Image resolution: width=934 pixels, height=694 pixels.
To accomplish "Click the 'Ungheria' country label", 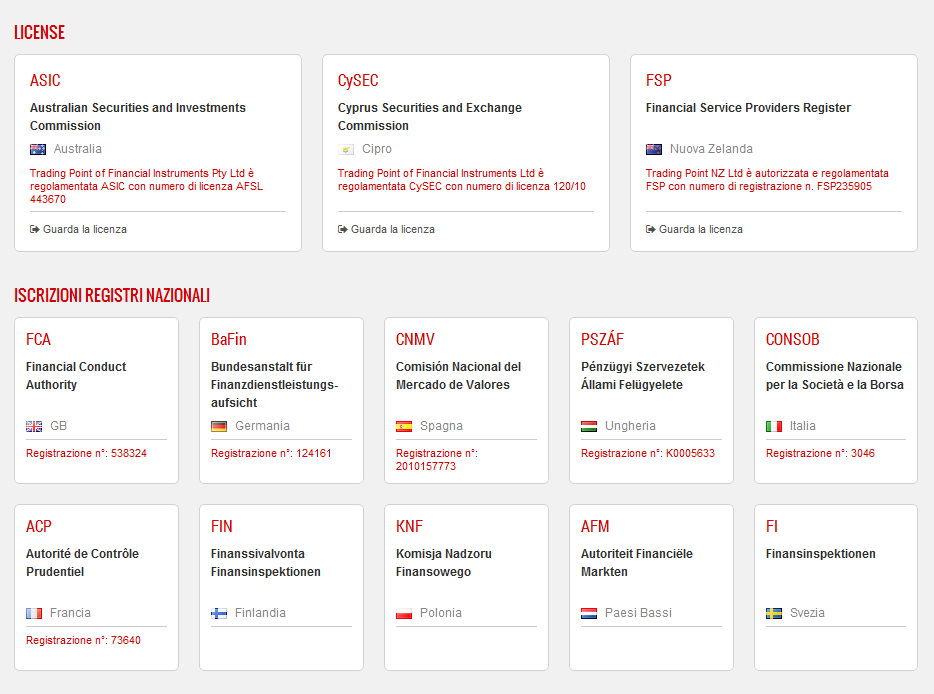I will pyautogui.click(x=630, y=426).
